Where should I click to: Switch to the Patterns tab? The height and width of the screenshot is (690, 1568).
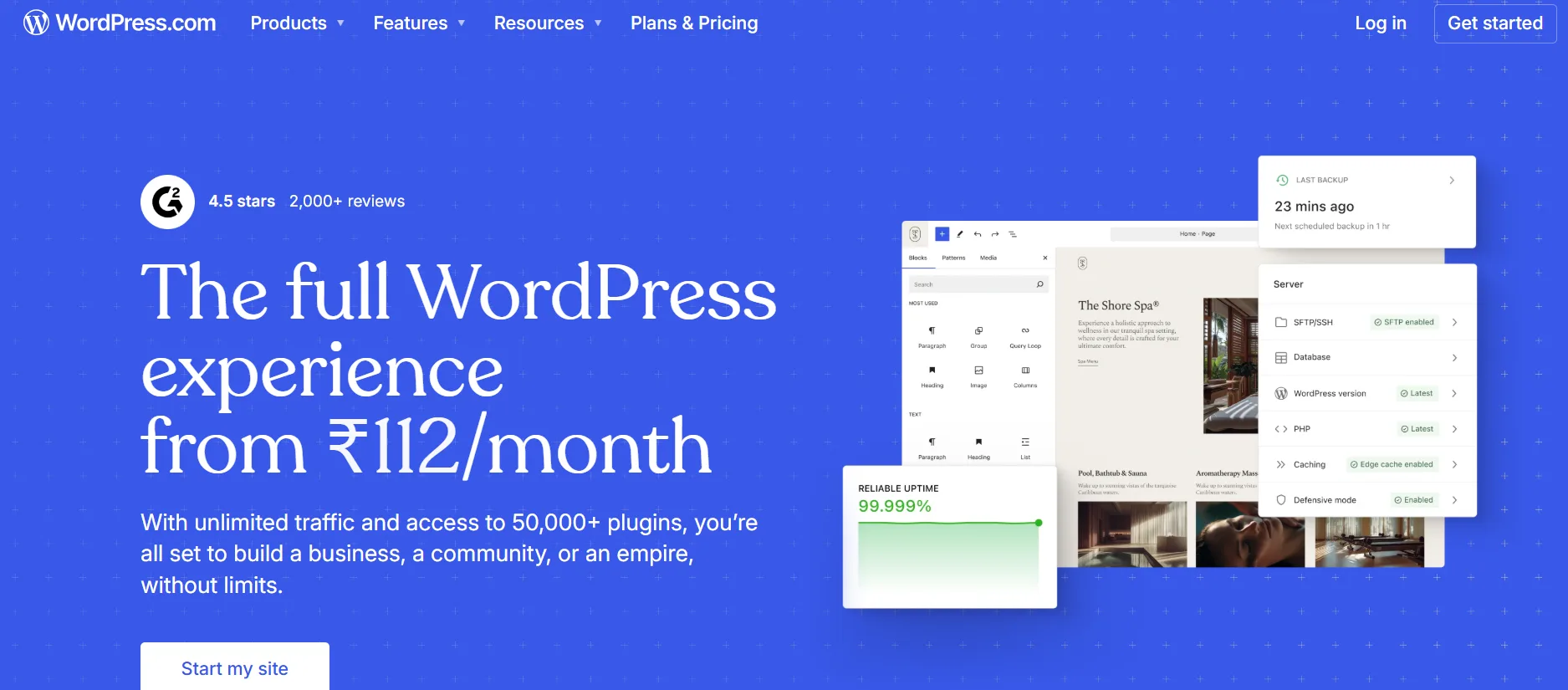pos(953,258)
